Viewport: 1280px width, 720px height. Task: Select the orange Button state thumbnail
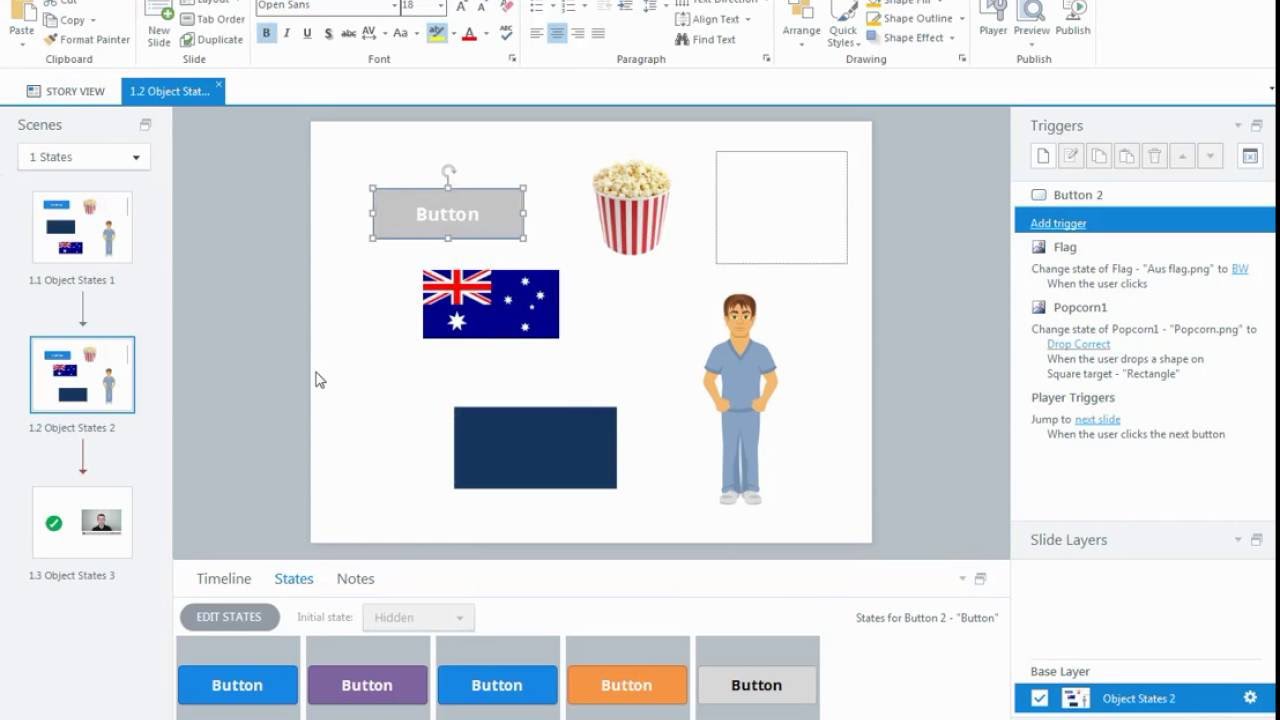(627, 685)
